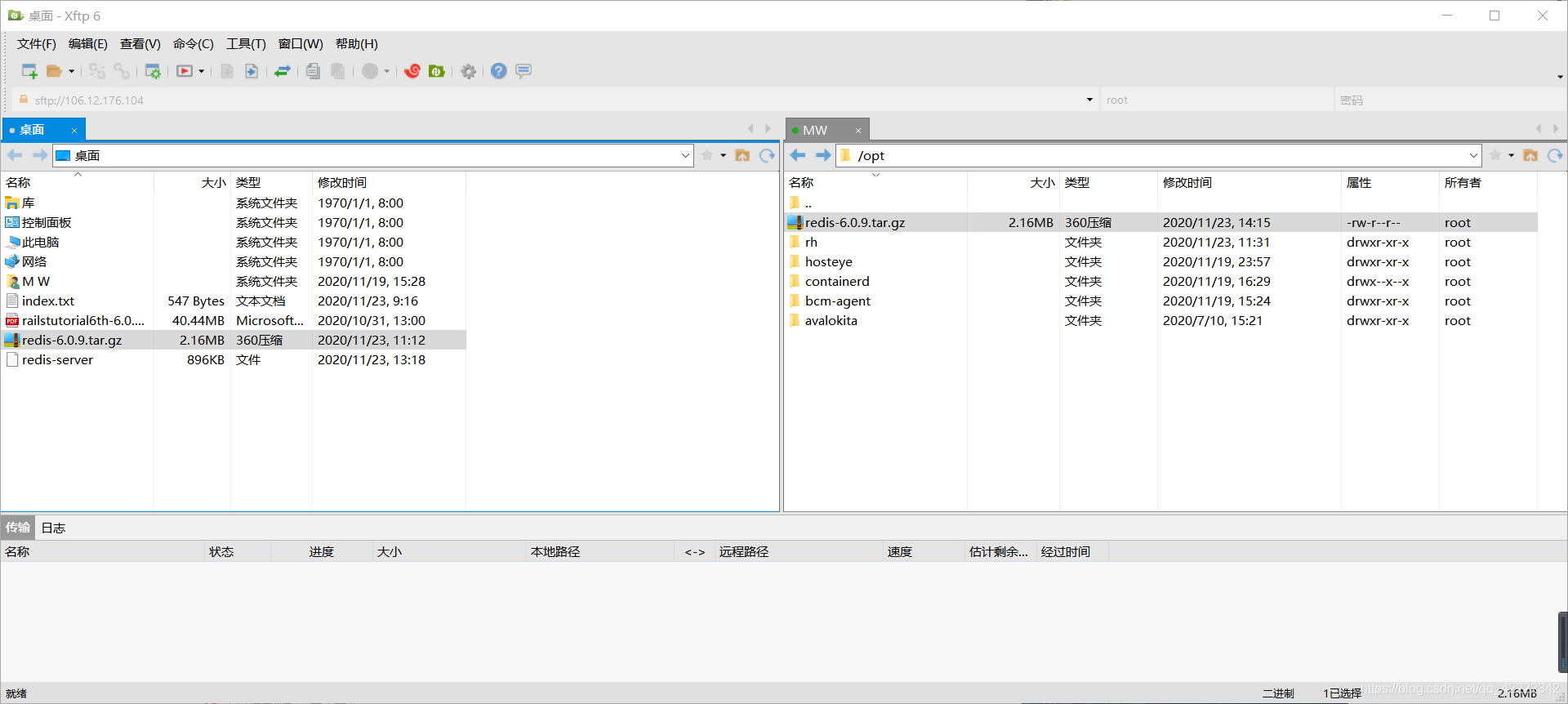The width and height of the screenshot is (1568, 704).
Task: Expand the remote bookmark dropdown arrow
Action: pos(1512,155)
